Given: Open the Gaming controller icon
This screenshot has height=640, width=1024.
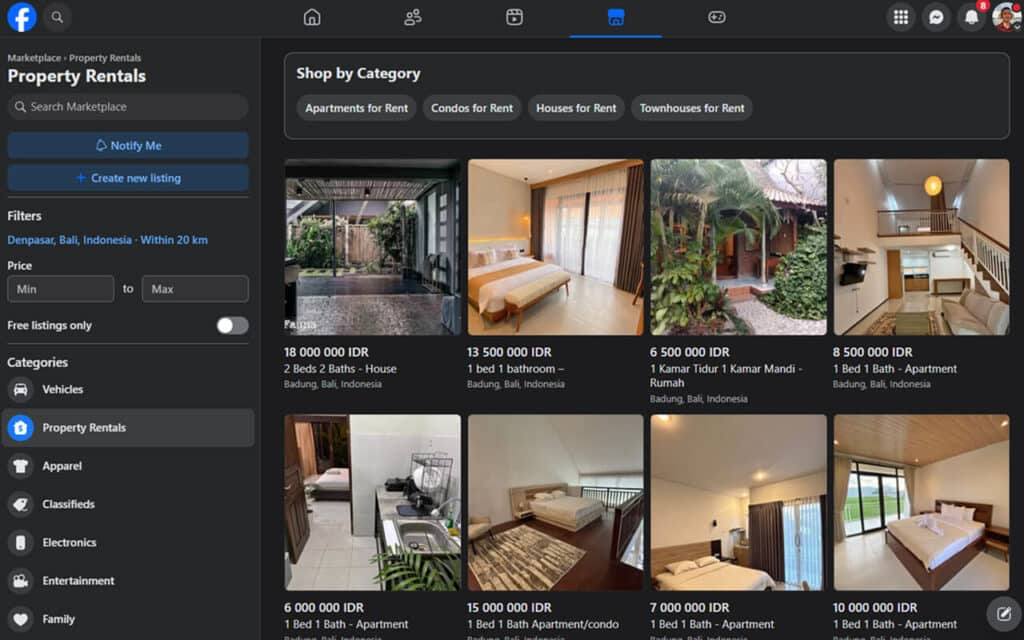Looking at the screenshot, I should pos(716,17).
